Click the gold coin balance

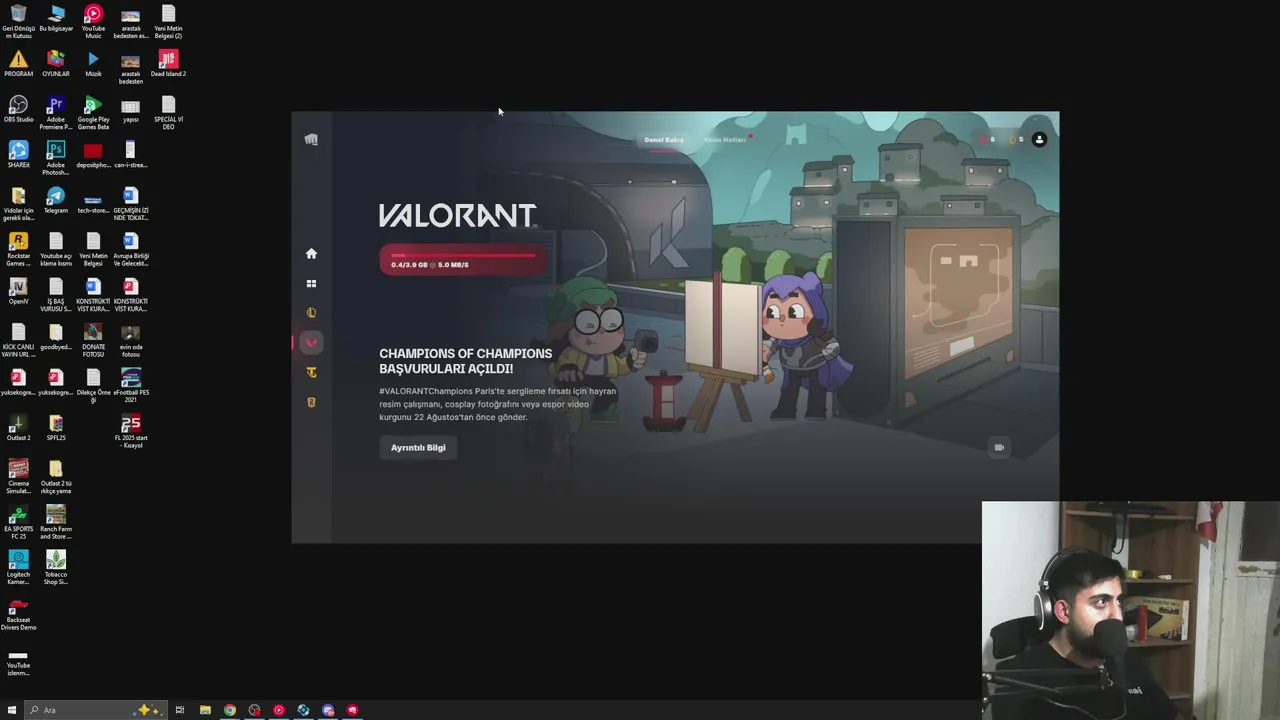pos(1016,140)
